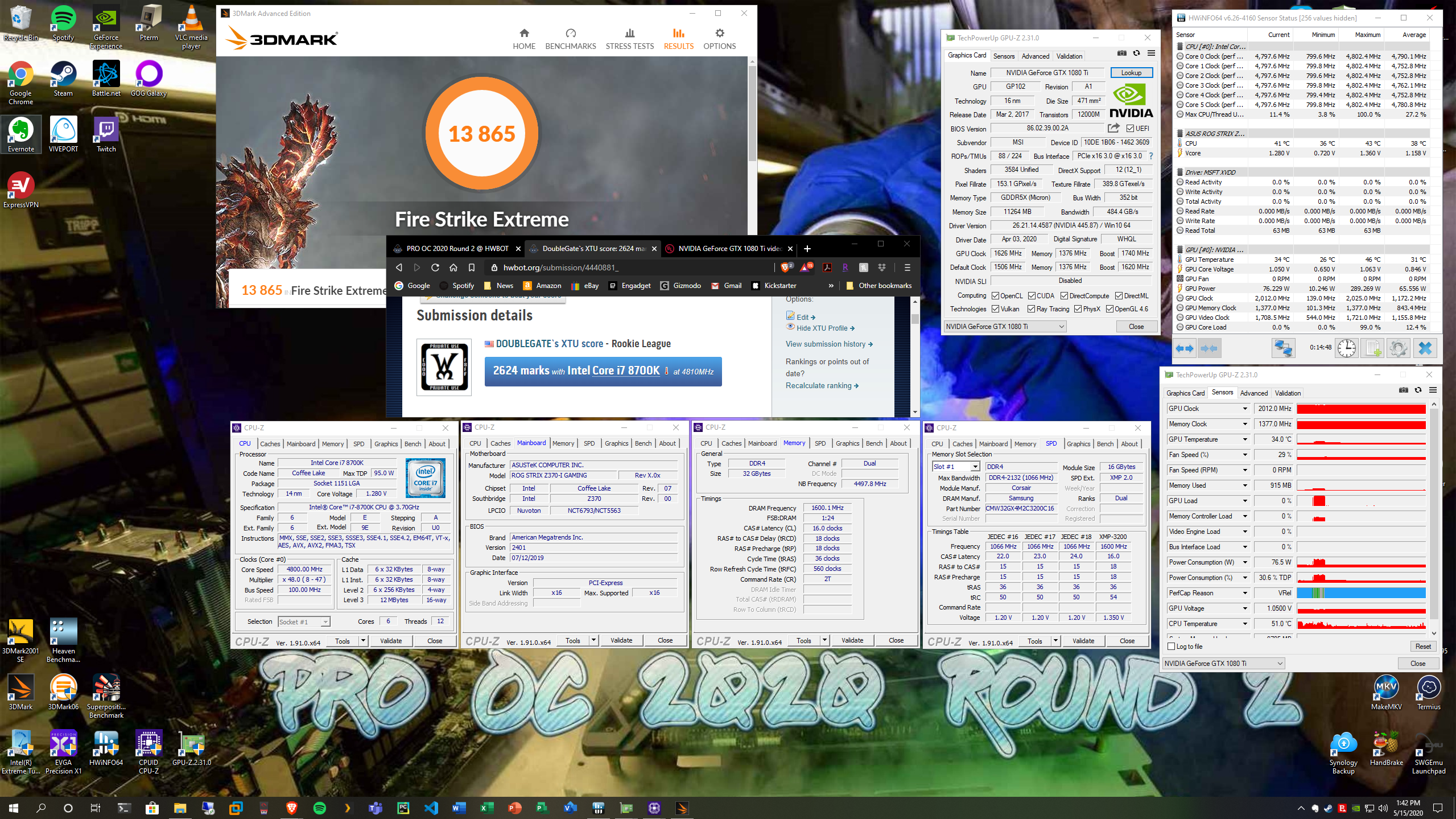Launch the Heaven Benchmark shortcut
Viewport: 1456px width, 819px height.
pyautogui.click(x=63, y=641)
